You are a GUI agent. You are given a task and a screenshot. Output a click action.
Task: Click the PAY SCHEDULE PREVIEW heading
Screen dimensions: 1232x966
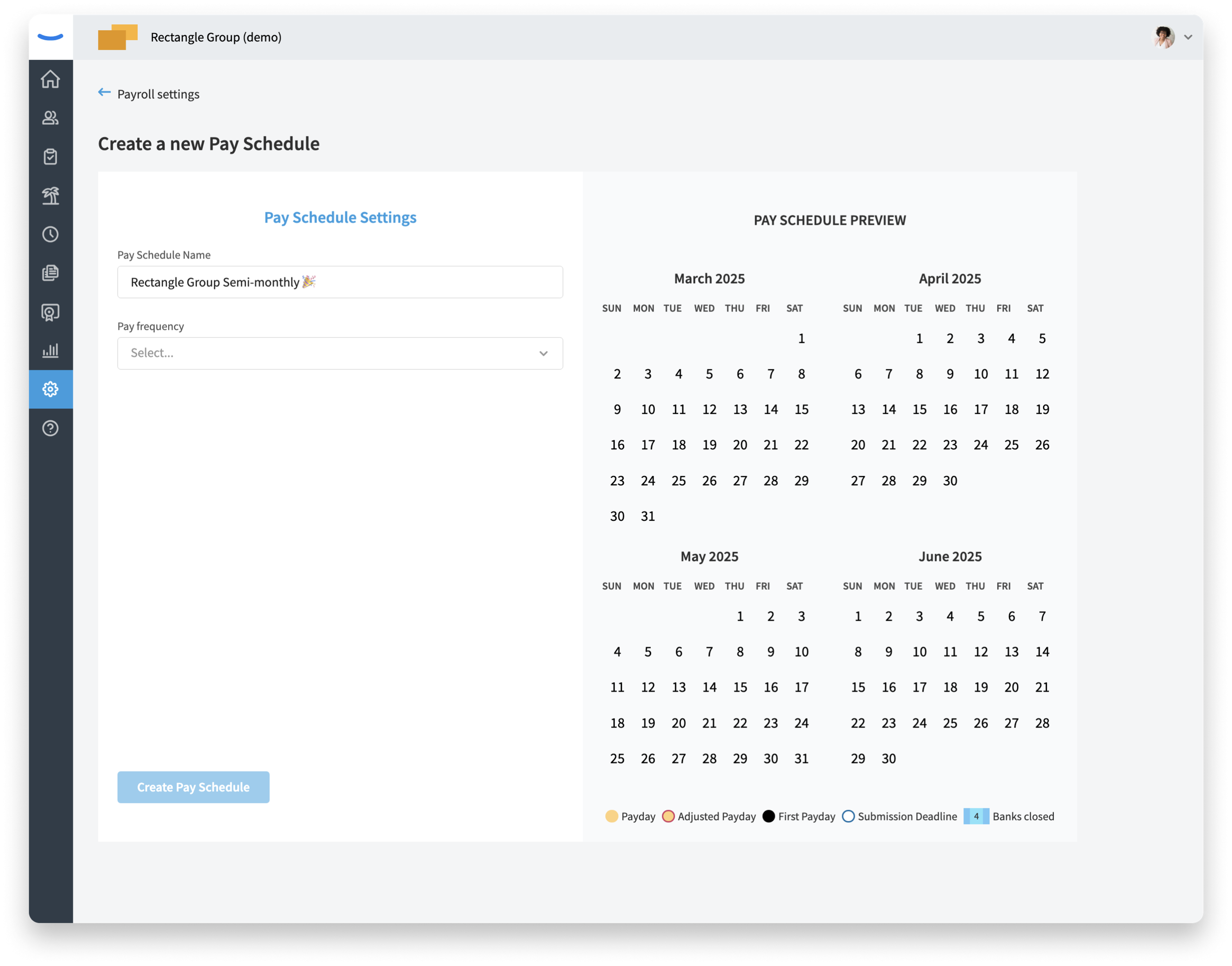[x=830, y=220]
